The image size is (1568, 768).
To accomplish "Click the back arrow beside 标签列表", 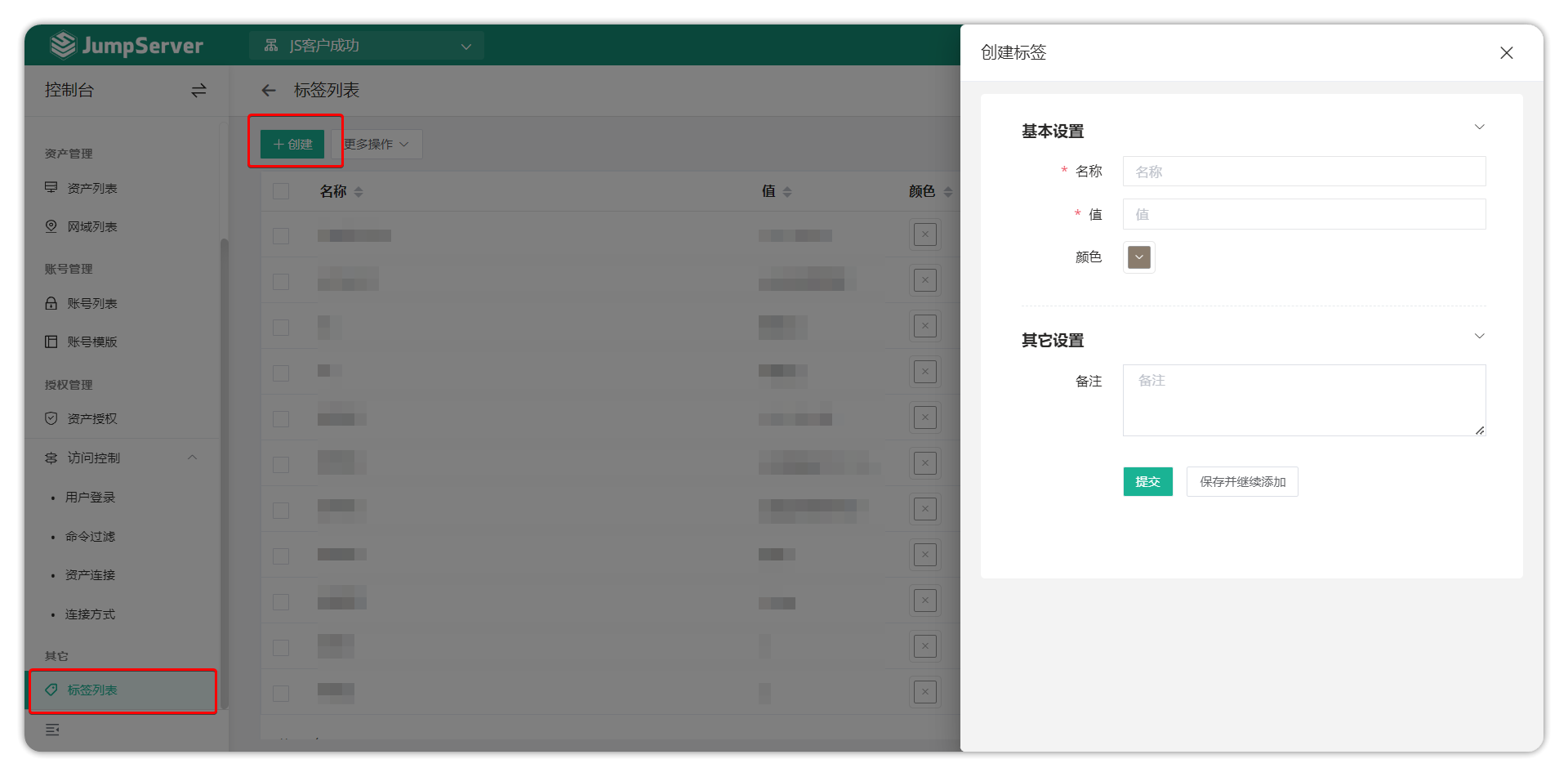I will point(268,90).
